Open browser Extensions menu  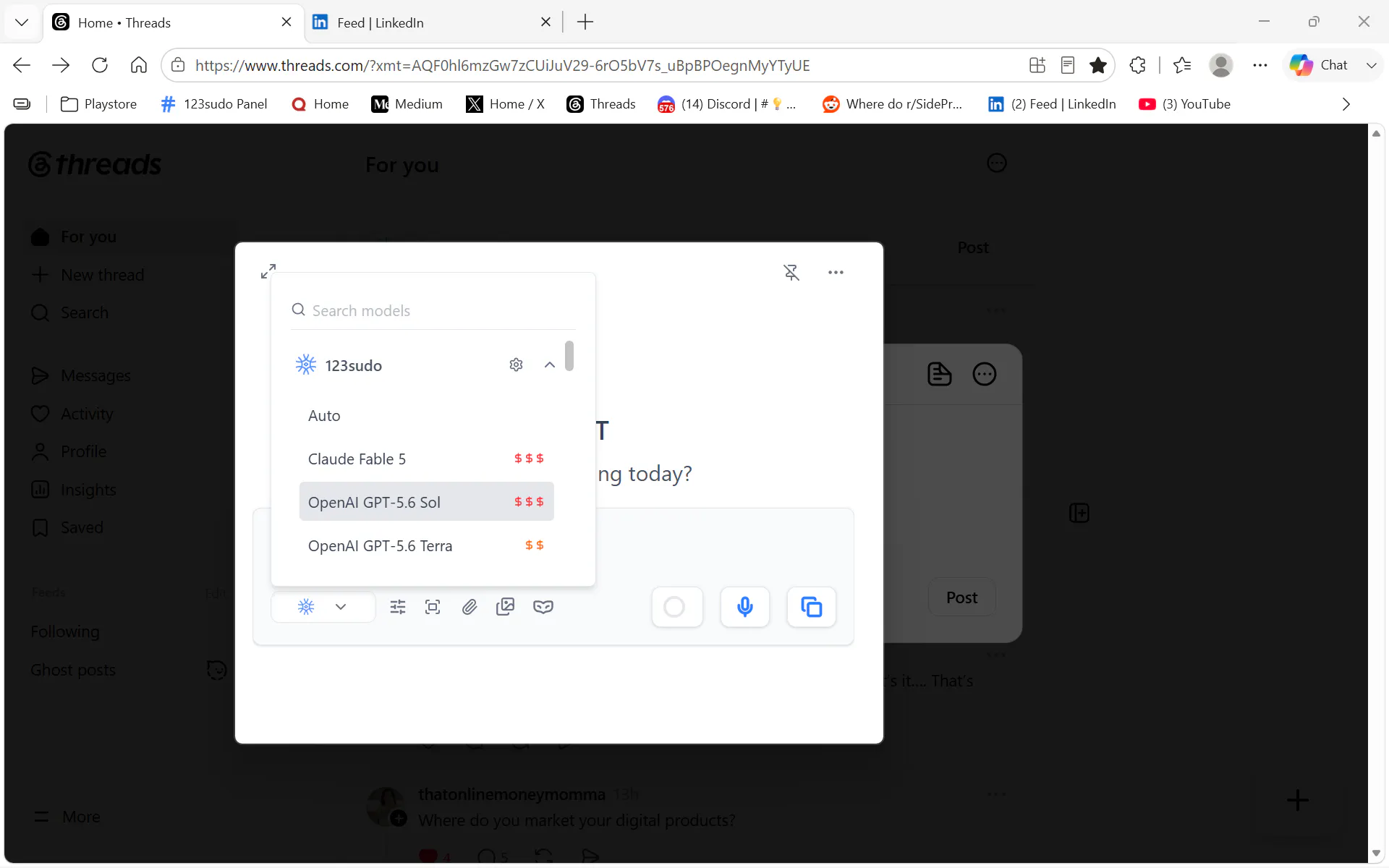click(x=1137, y=65)
